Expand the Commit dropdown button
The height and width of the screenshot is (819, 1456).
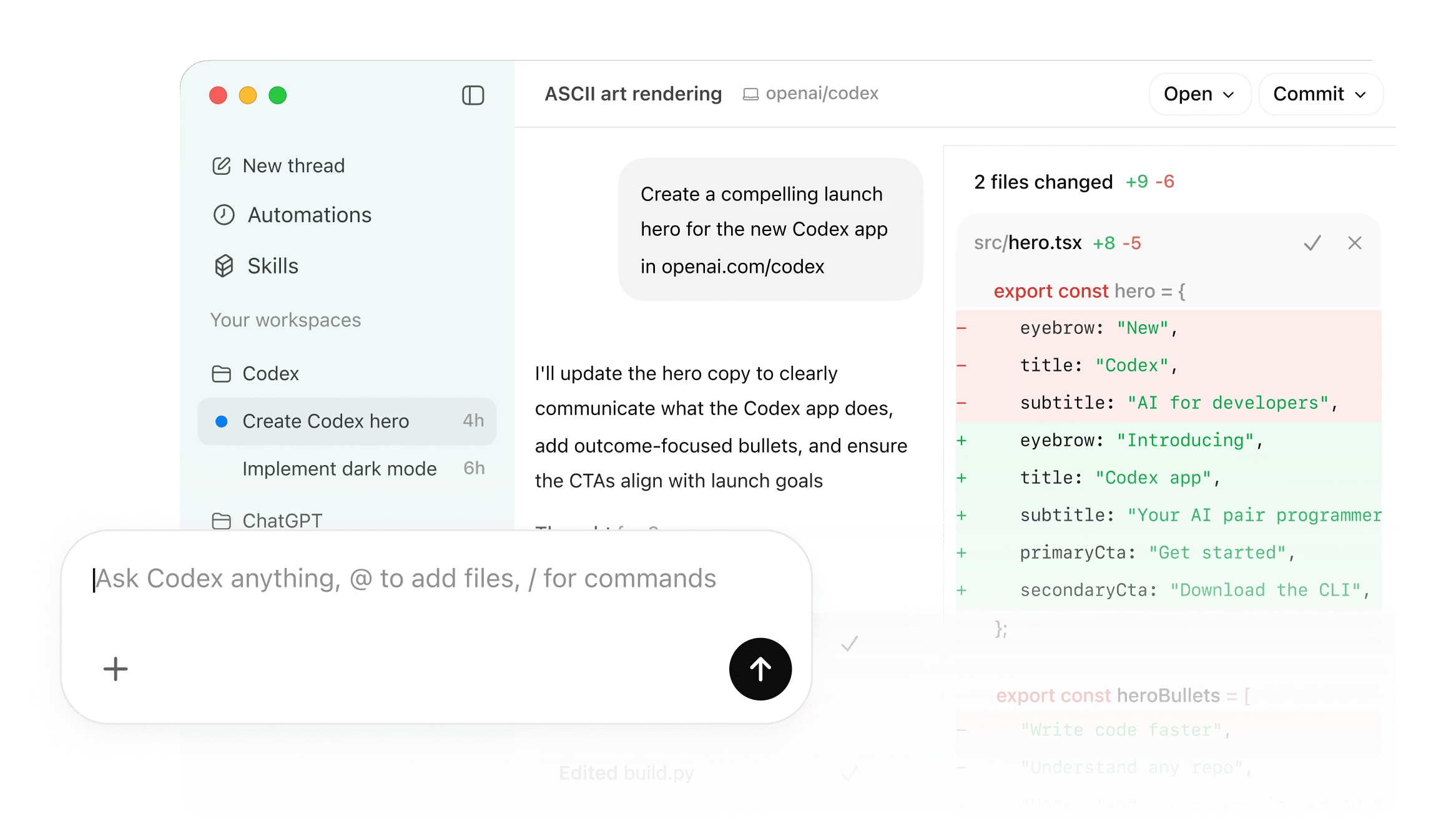coord(1321,94)
